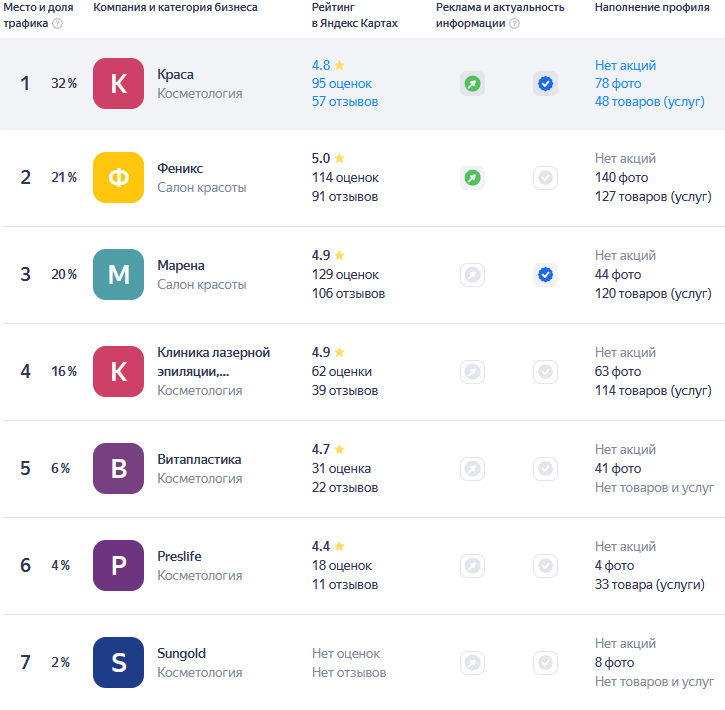Viewport: 725px width, 710px height.
Task: Open the Краса company name
Action: pos(175,74)
